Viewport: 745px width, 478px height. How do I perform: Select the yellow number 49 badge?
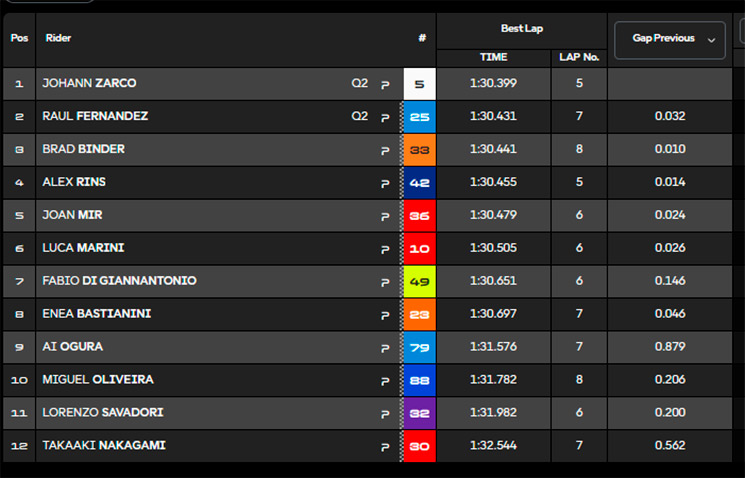pos(420,282)
